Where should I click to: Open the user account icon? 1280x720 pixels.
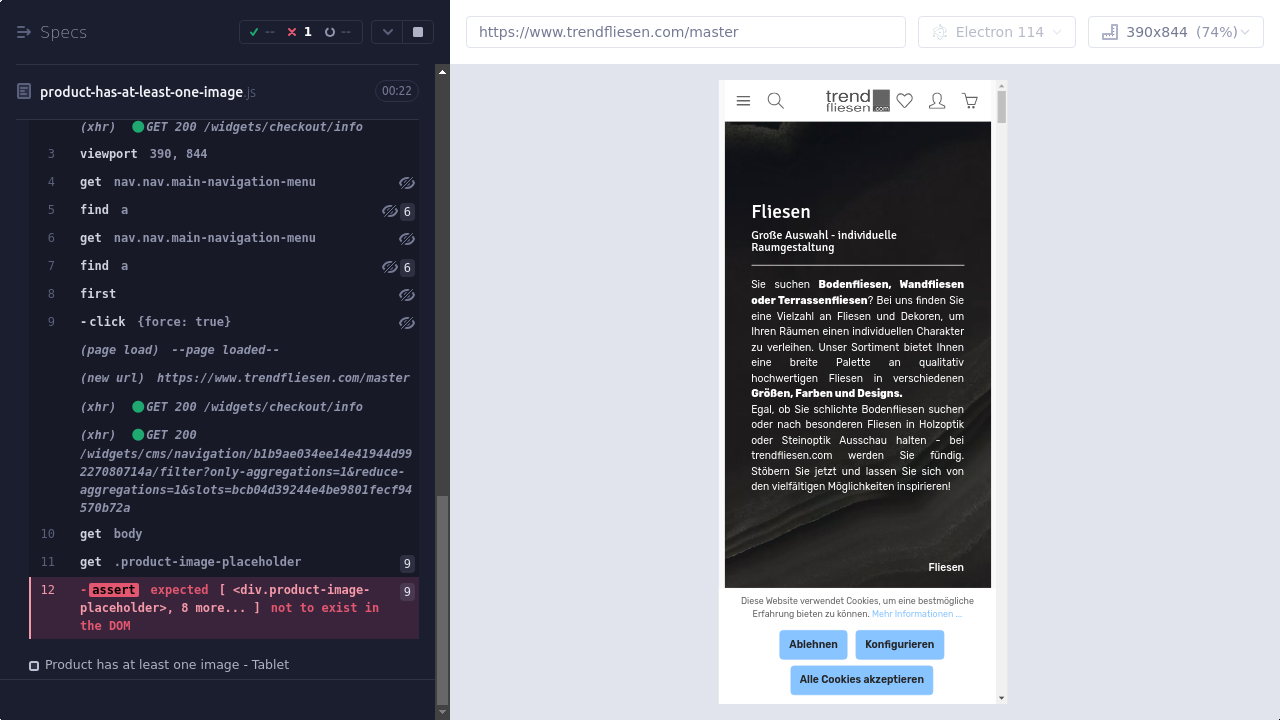click(937, 101)
